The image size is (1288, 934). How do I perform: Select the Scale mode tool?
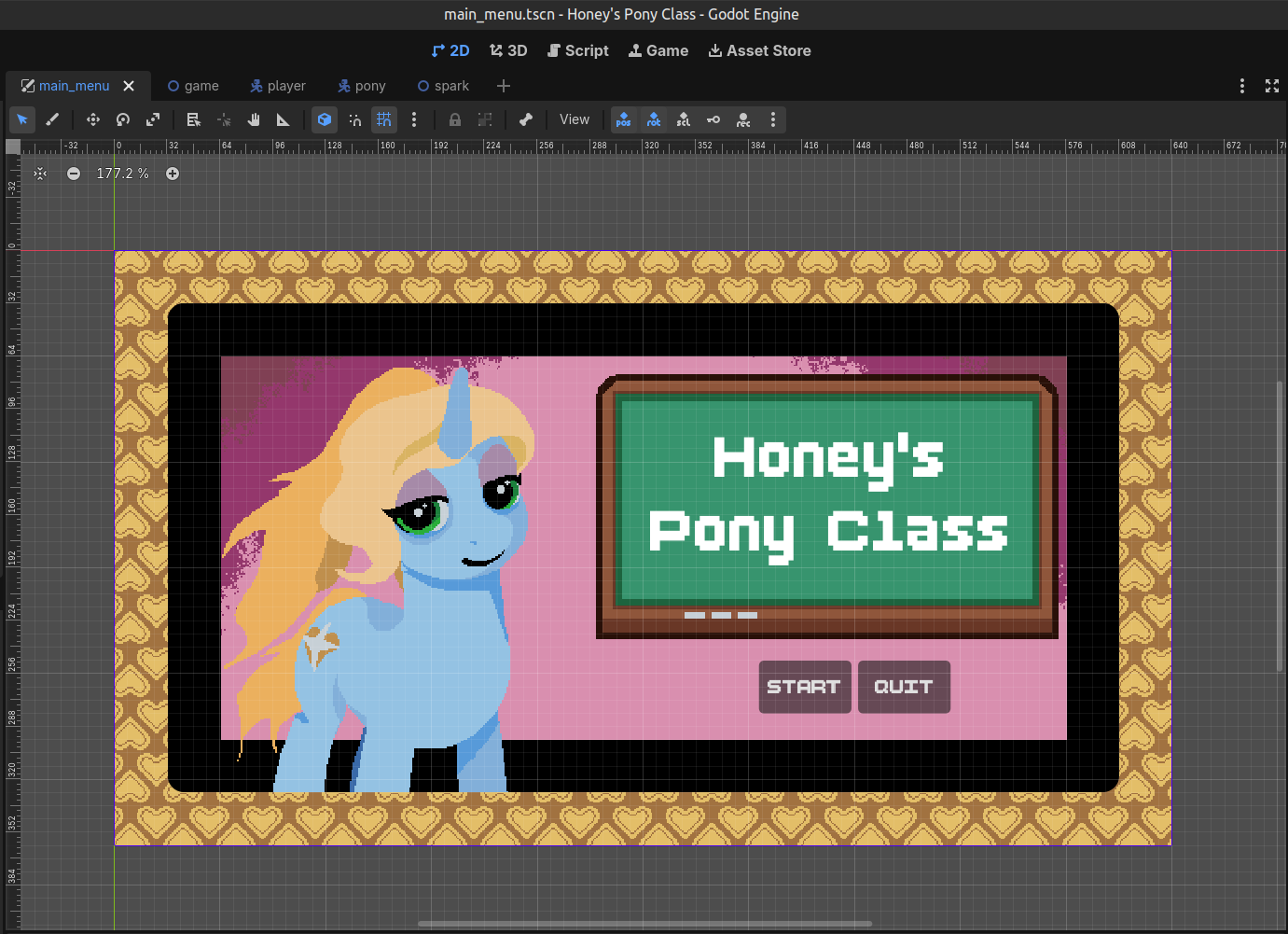pyautogui.click(x=153, y=119)
